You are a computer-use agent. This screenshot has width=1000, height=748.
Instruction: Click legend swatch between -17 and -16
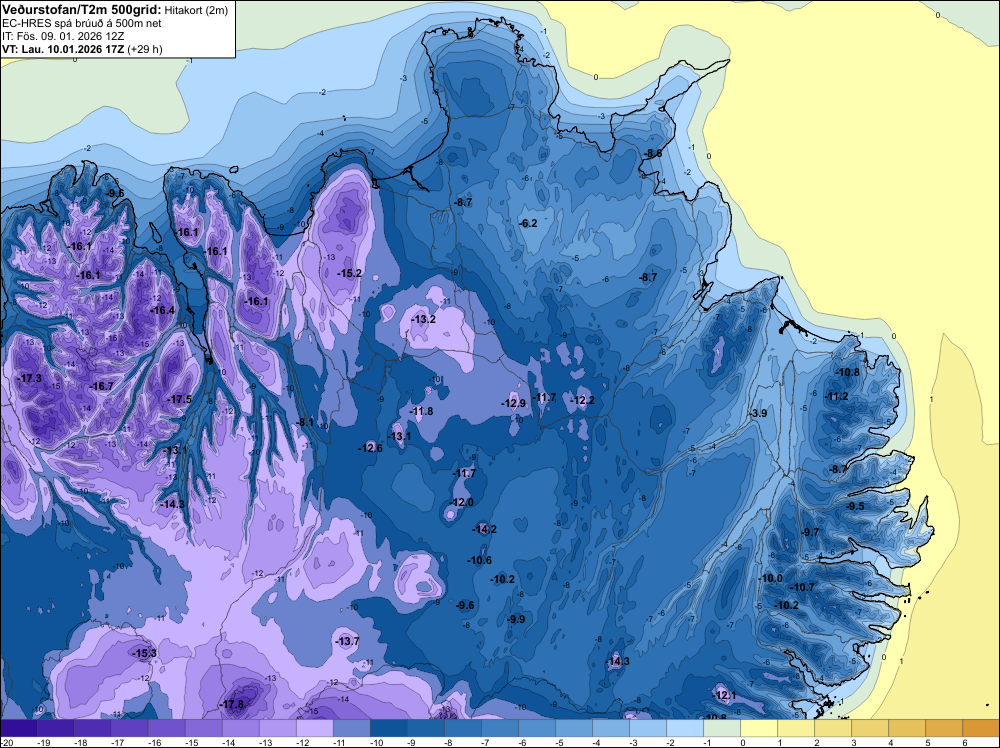pos(130,729)
